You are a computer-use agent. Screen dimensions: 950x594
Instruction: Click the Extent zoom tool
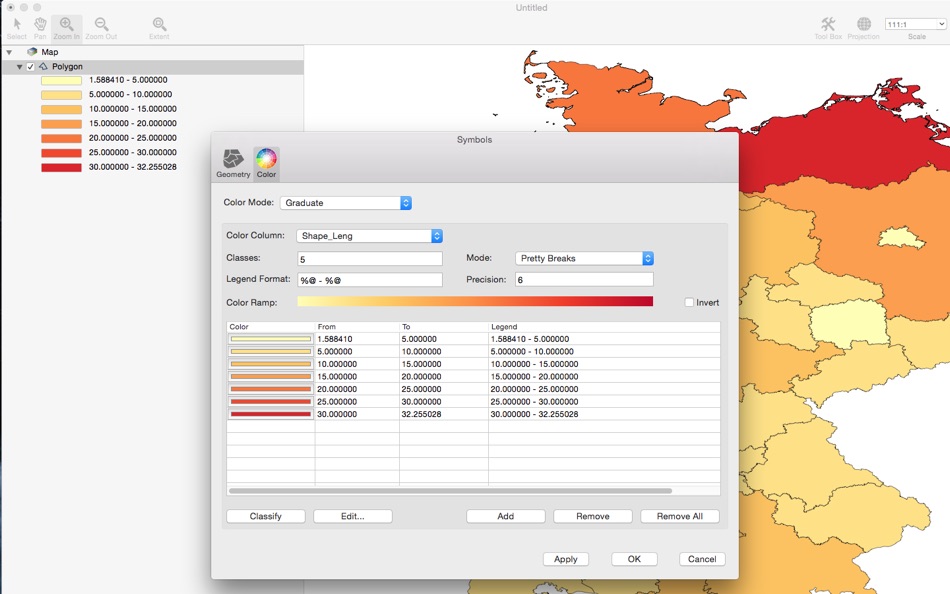coord(159,28)
